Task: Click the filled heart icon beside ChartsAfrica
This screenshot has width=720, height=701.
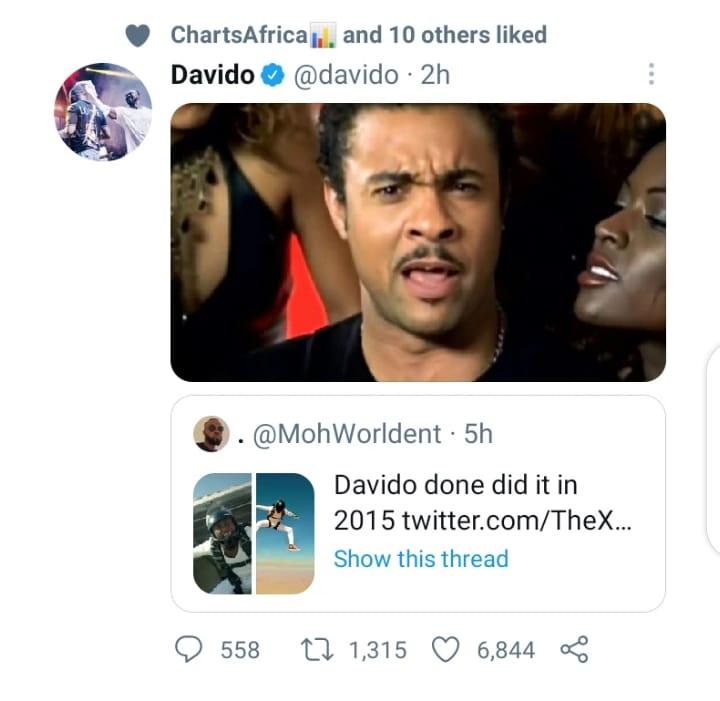Action: coord(138,35)
